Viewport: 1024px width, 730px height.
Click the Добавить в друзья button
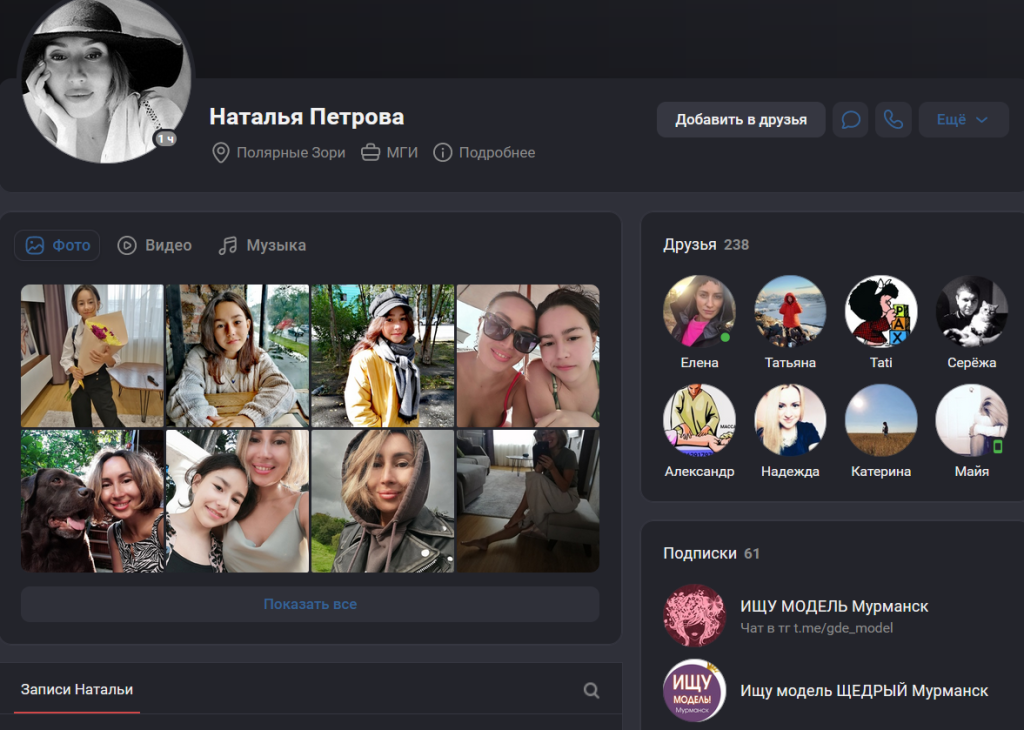click(741, 119)
